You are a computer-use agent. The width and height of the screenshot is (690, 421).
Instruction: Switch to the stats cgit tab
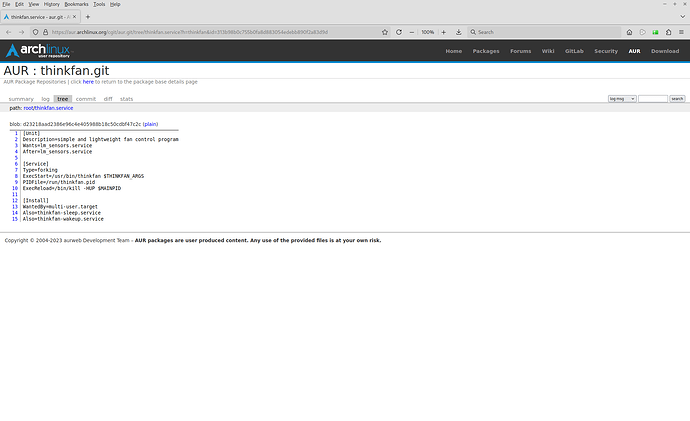tap(126, 99)
